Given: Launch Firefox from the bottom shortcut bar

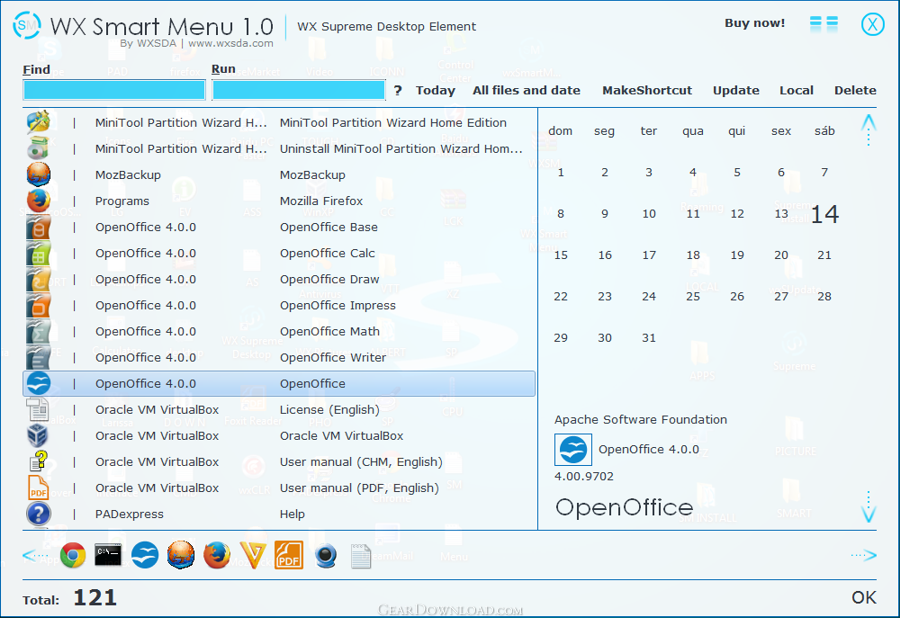Looking at the screenshot, I should 217,555.
